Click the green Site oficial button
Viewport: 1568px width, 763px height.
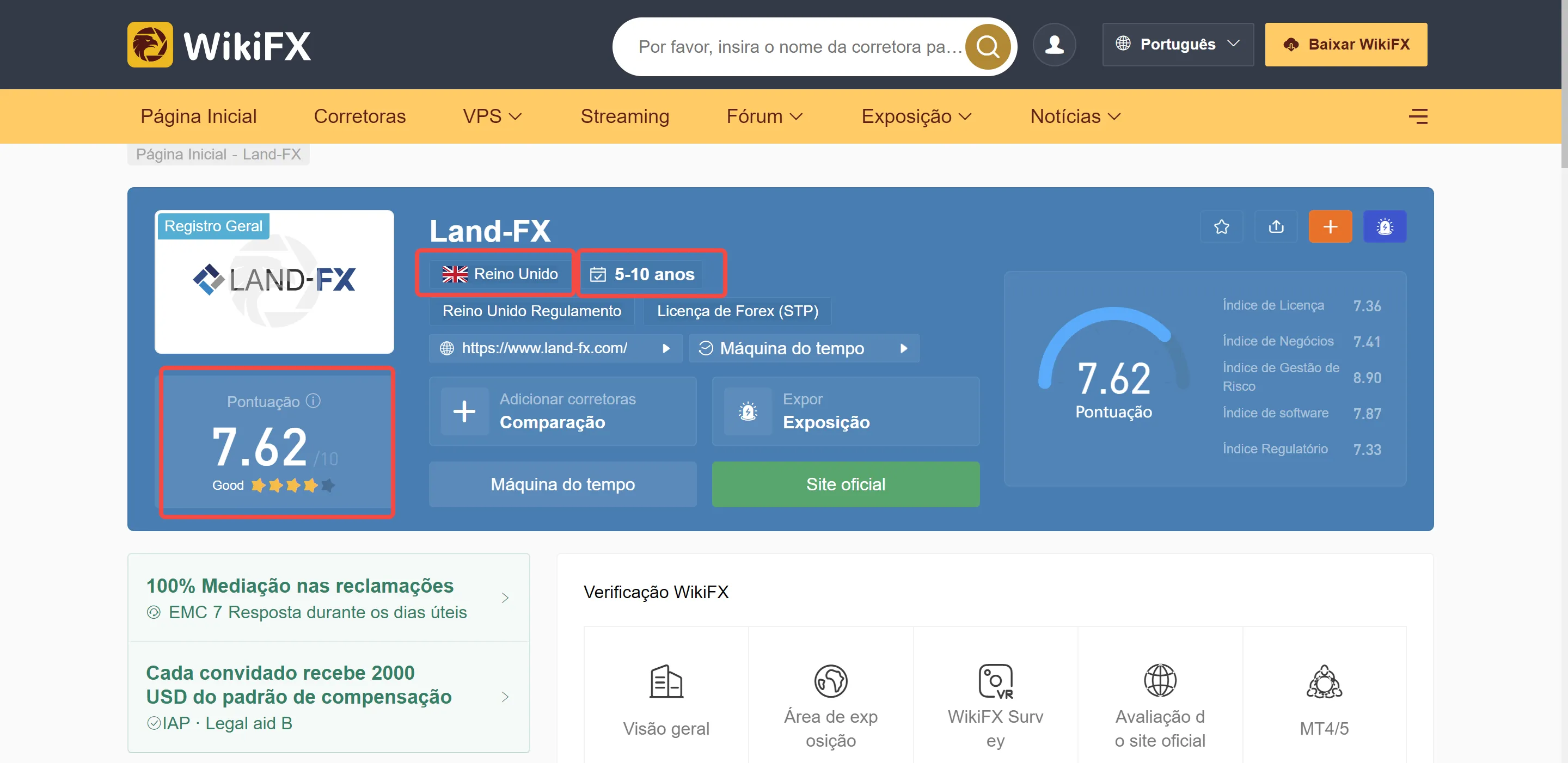[846, 484]
